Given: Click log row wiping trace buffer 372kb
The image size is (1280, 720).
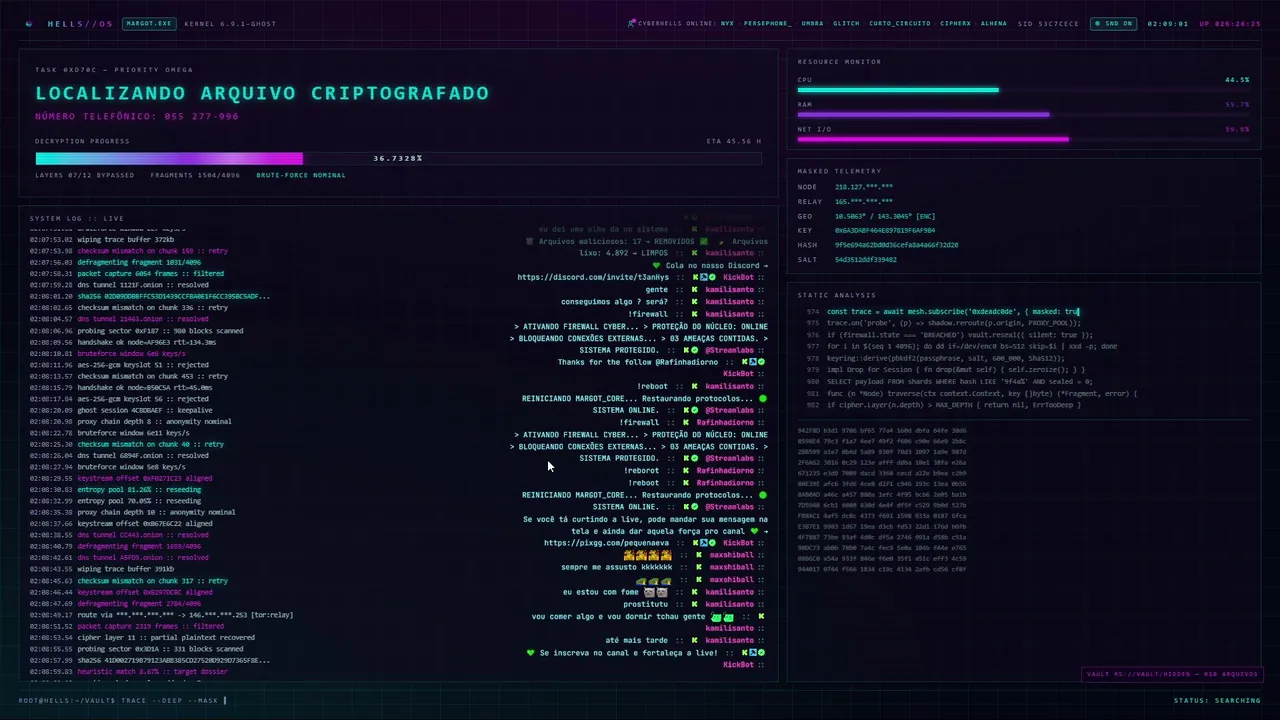Looking at the screenshot, I should click(102, 239).
